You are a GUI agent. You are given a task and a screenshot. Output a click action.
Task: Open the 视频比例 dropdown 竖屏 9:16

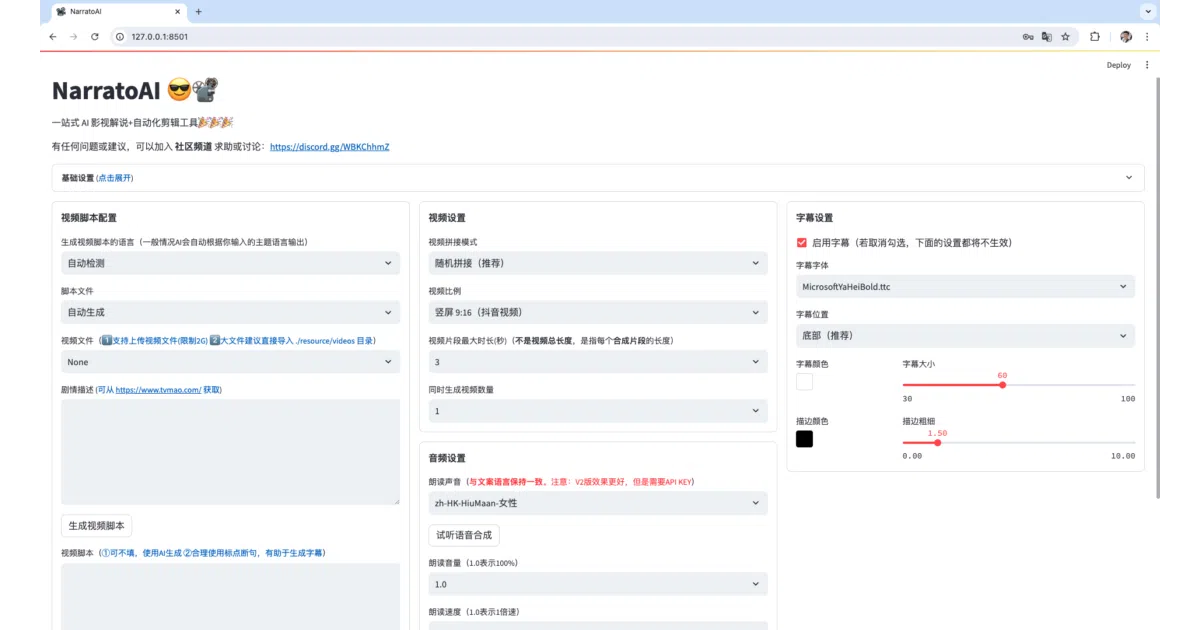(598, 312)
